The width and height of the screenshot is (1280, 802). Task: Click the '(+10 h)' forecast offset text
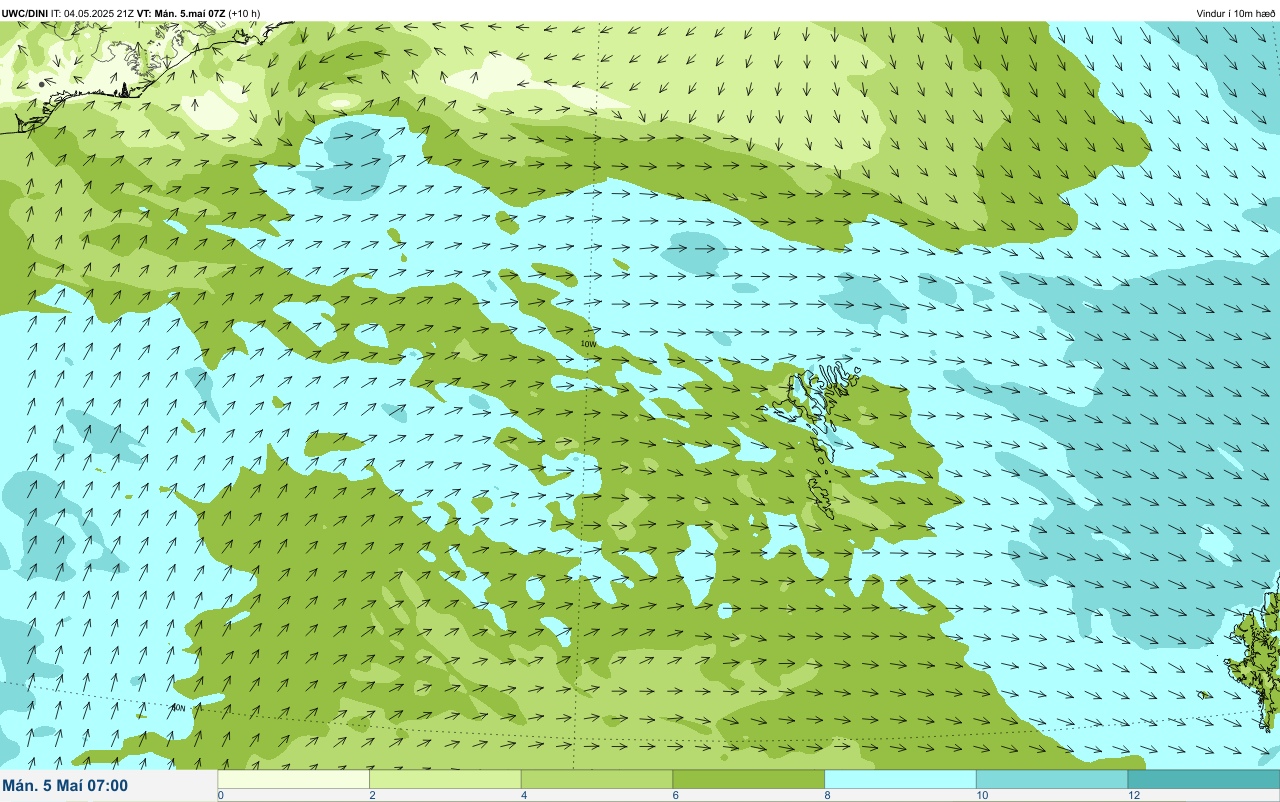click(x=244, y=13)
